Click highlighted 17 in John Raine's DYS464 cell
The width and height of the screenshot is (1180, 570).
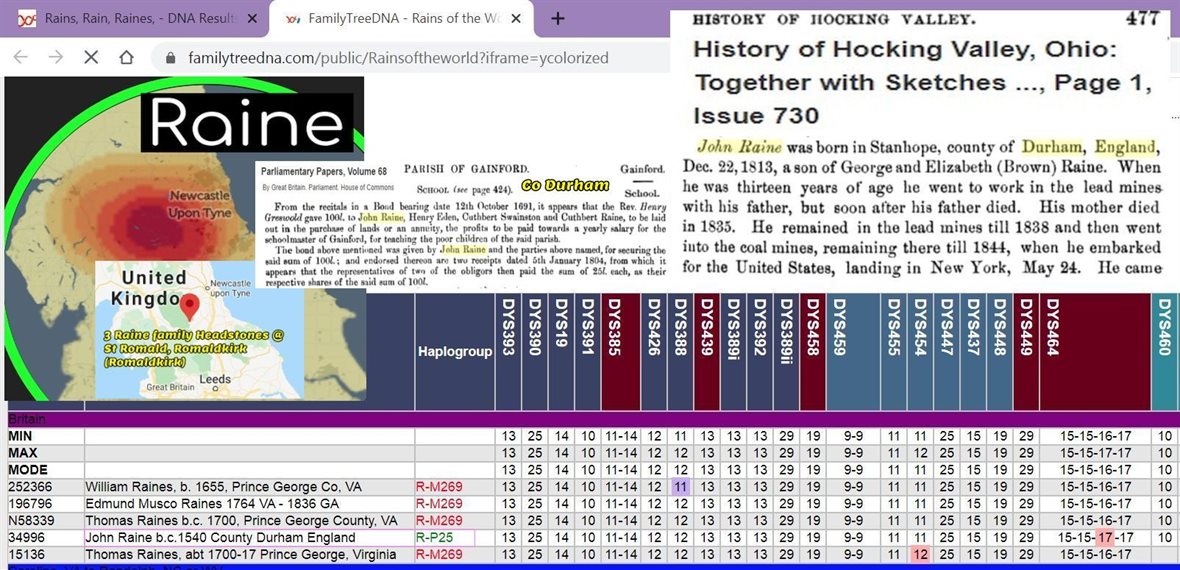pyautogui.click(x=1105, y=538)
